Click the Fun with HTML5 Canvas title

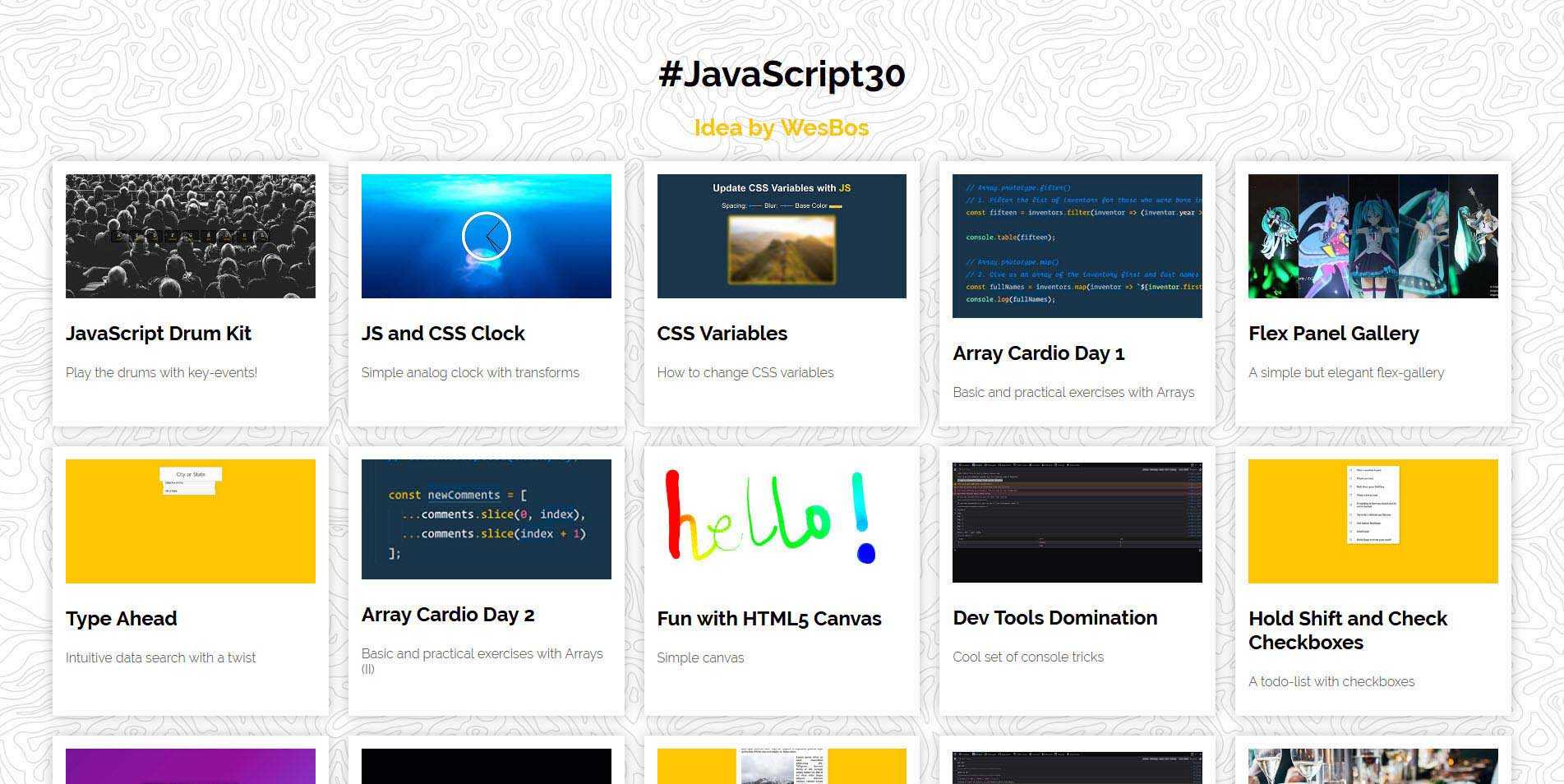(x=769, y=619)
